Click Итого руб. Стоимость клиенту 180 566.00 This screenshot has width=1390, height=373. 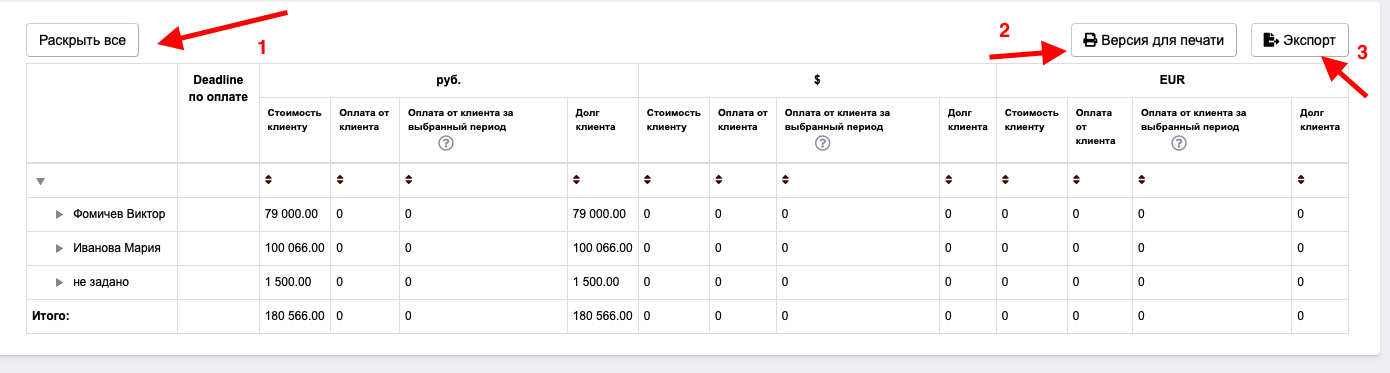[x=294, y=316]
